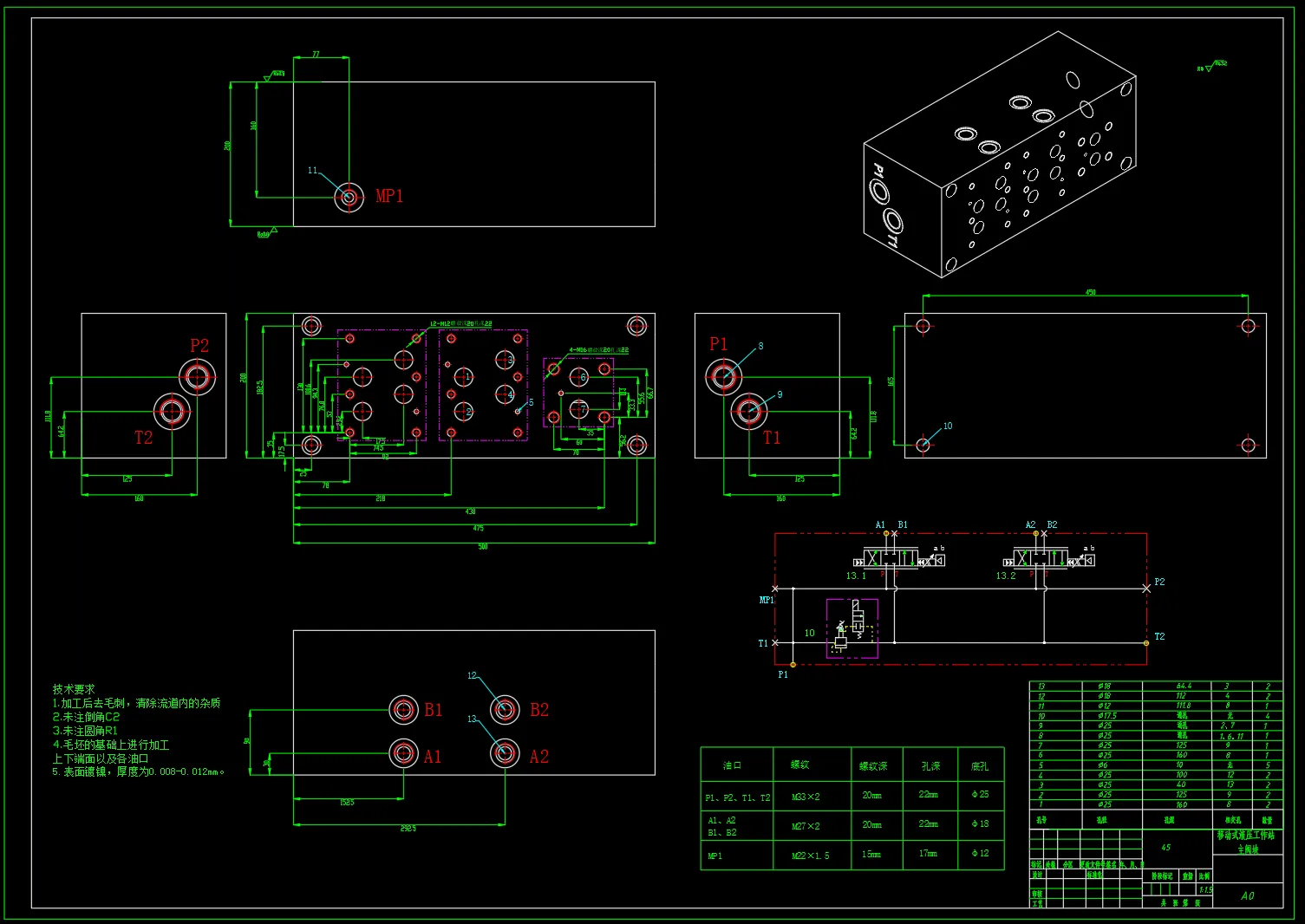Select the red B2 port label

539,711
